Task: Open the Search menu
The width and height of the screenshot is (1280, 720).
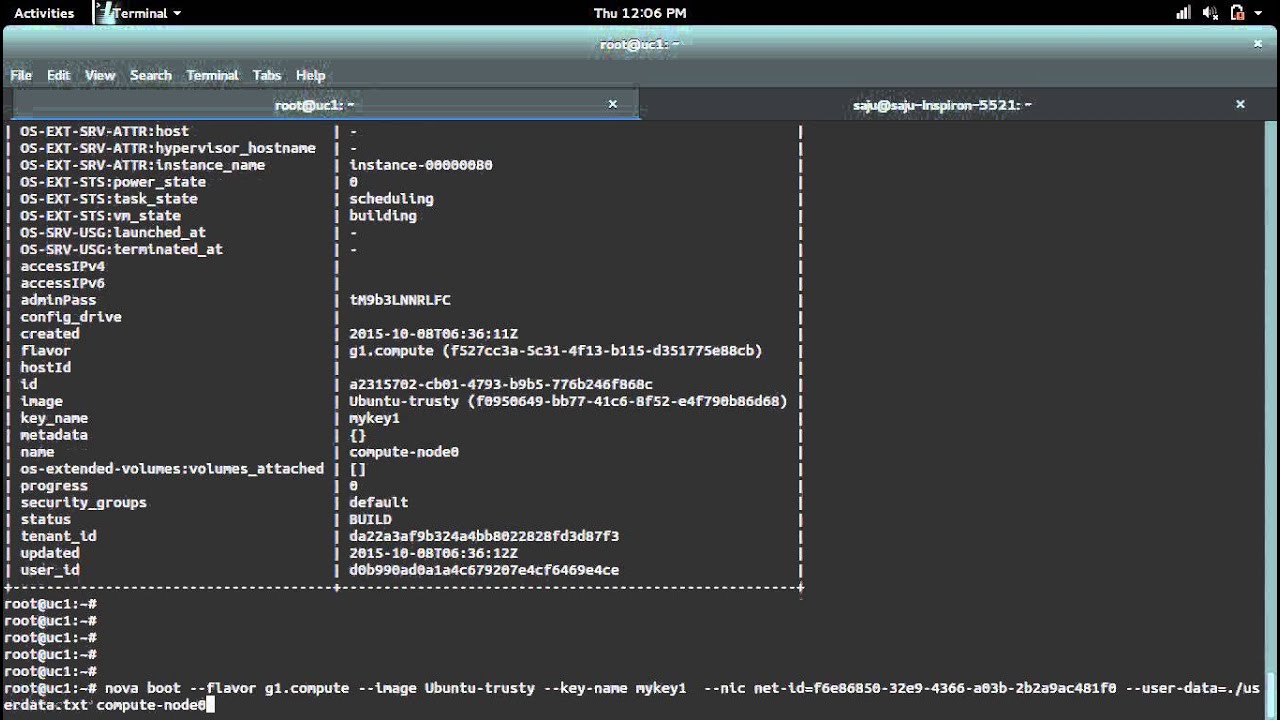Action: (151, 75)
